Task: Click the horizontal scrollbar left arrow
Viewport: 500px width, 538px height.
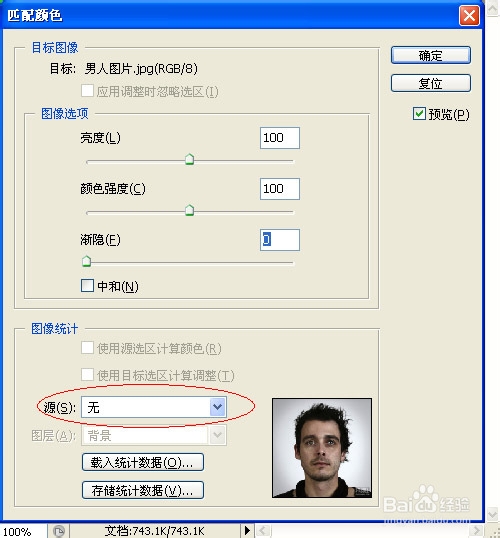Action: pyautogui.click(x=263, y=531)
